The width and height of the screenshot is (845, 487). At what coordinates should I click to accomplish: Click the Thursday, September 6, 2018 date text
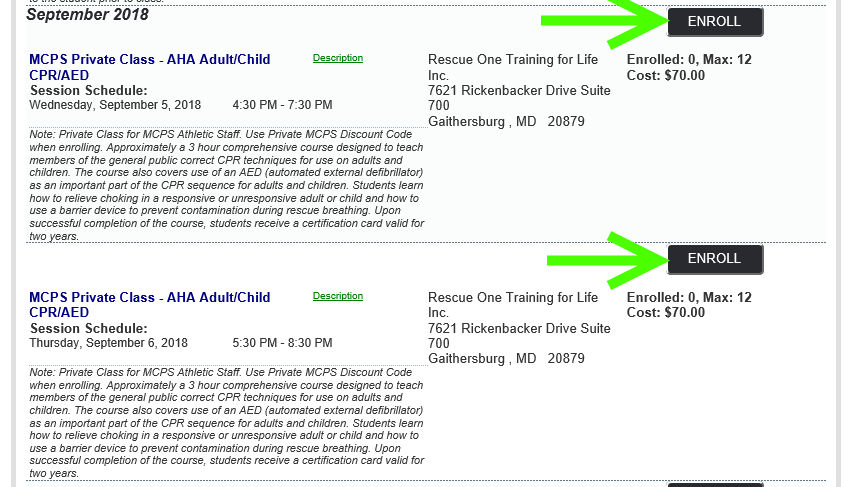(x=108, y=343)
